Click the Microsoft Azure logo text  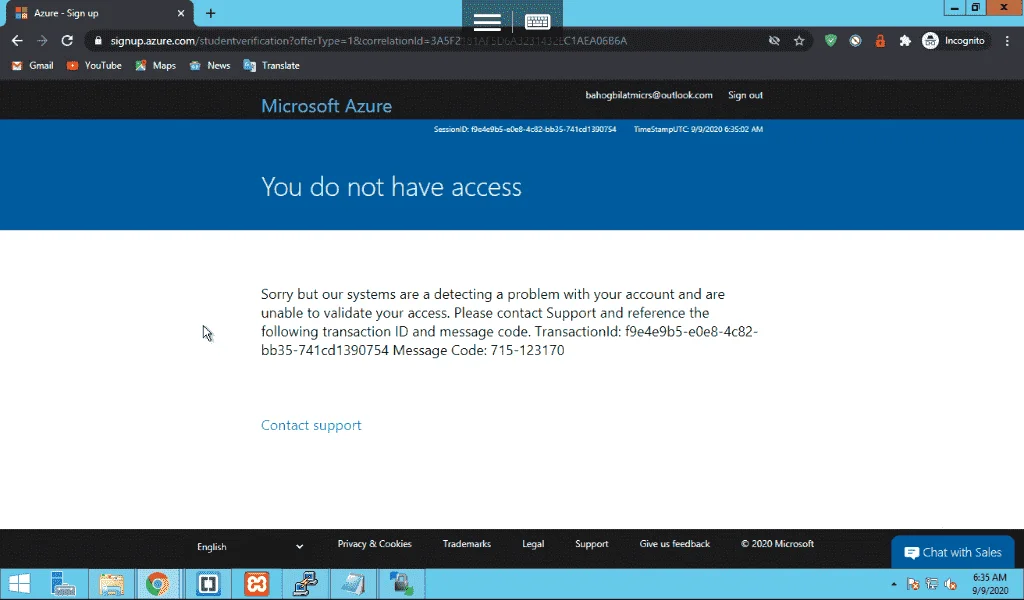(326, 106)
